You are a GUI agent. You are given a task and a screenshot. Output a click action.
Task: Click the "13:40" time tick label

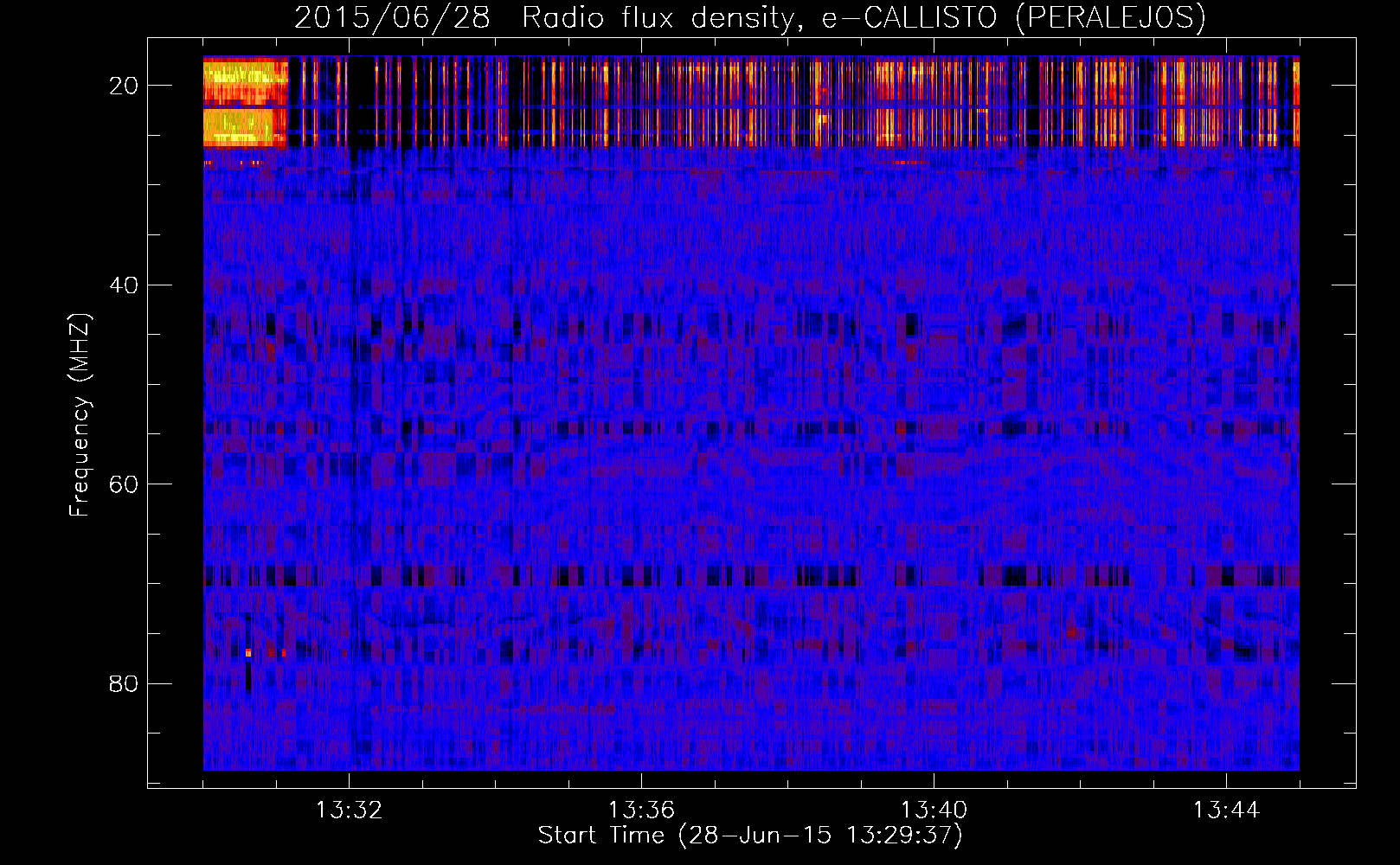pyautogui.click(x=934, y=811)
